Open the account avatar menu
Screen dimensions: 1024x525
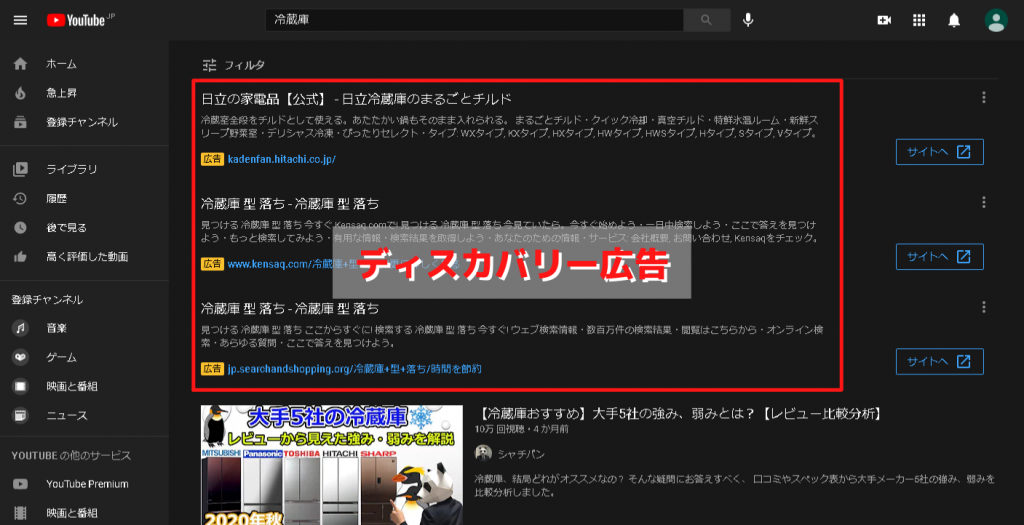[x=996, y=20]
